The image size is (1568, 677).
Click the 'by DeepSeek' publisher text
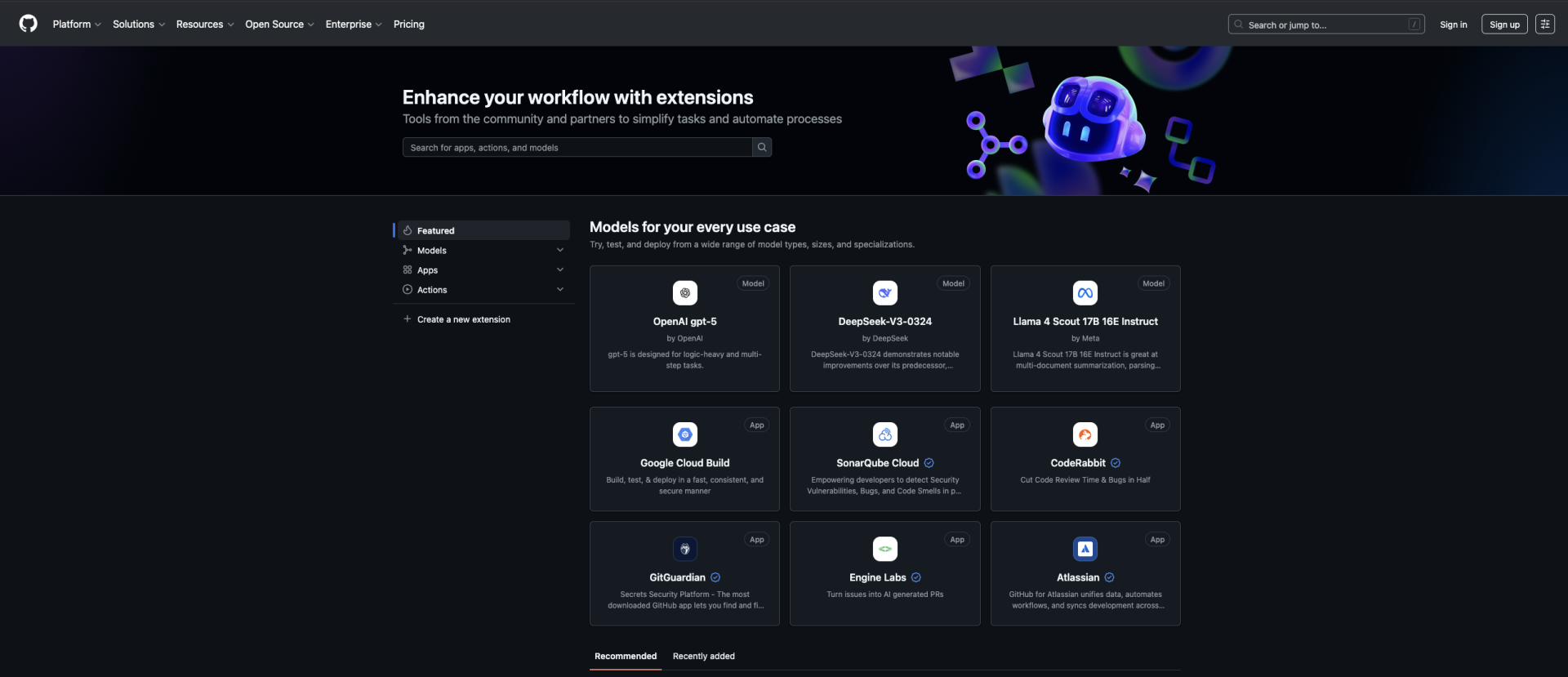tap(885, 338)
